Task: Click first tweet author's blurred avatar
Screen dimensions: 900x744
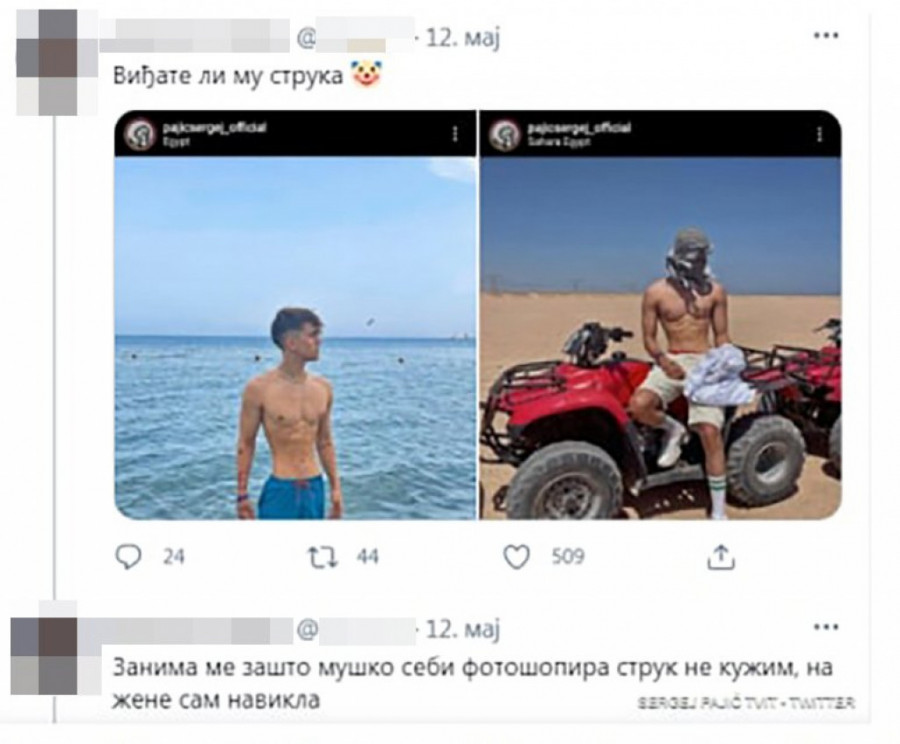Action: (x=47, y=62)
